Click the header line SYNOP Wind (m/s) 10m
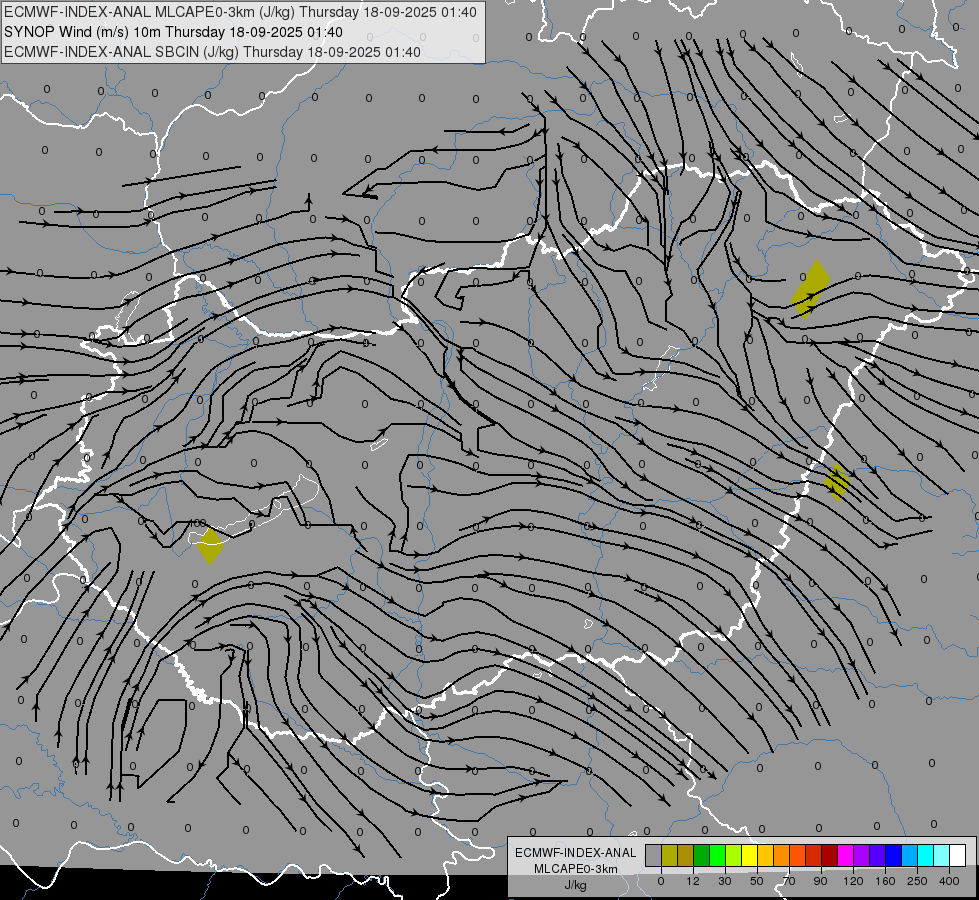Screen dimensions: 979x900 pos(173,32)
